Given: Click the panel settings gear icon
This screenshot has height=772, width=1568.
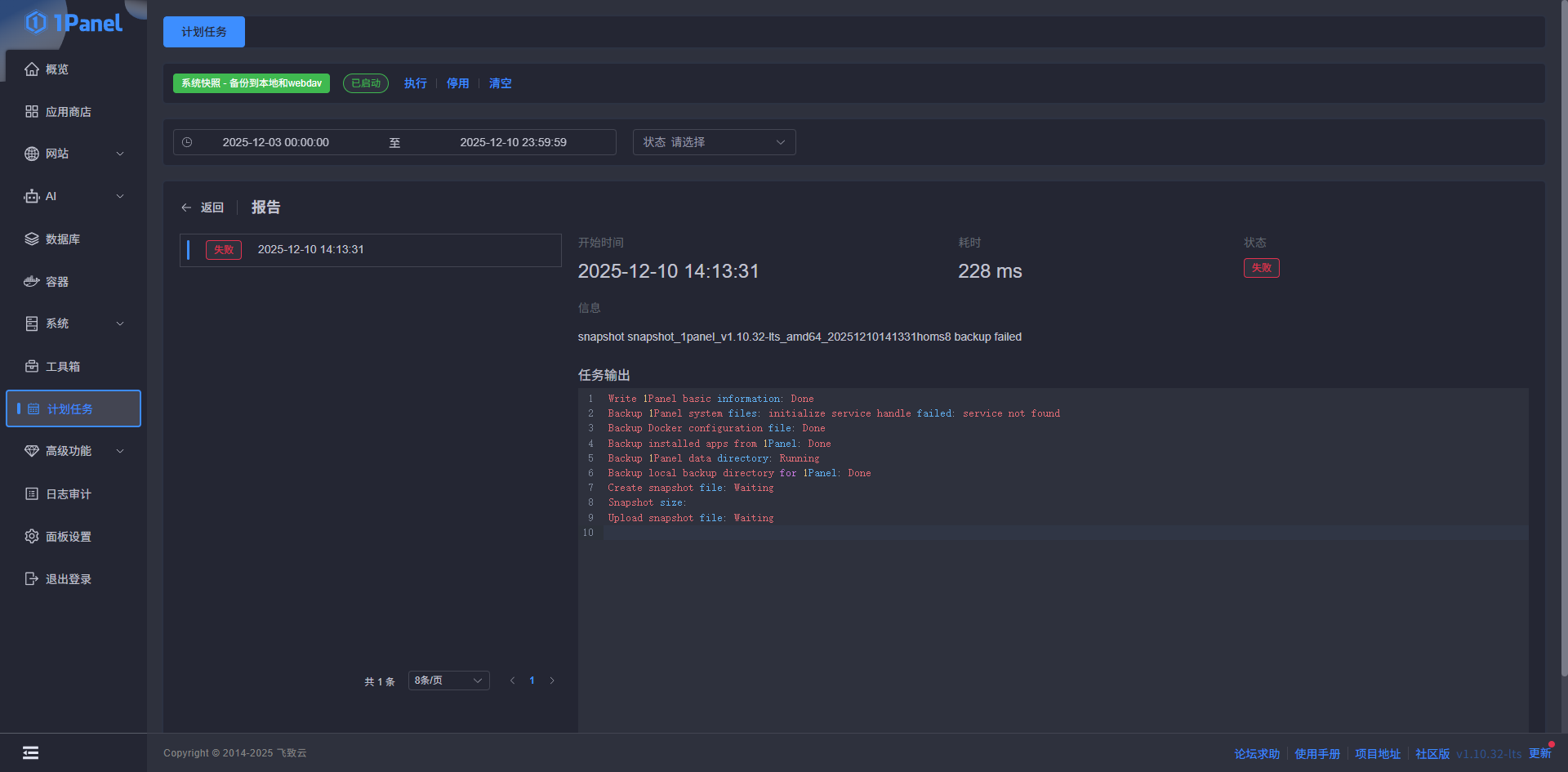Looking at the screenshot, I should pyautogui.click(x=32, y=537).
